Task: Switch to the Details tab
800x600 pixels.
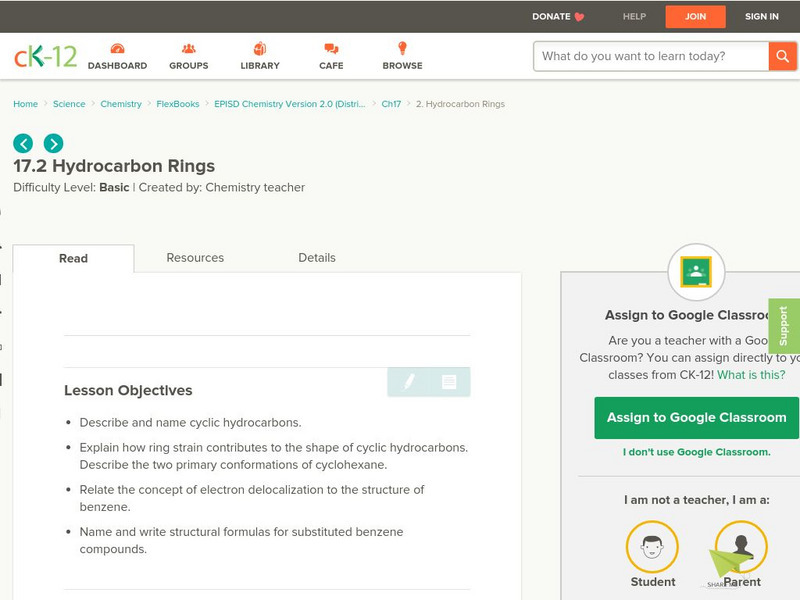Action: click(317, 258)
